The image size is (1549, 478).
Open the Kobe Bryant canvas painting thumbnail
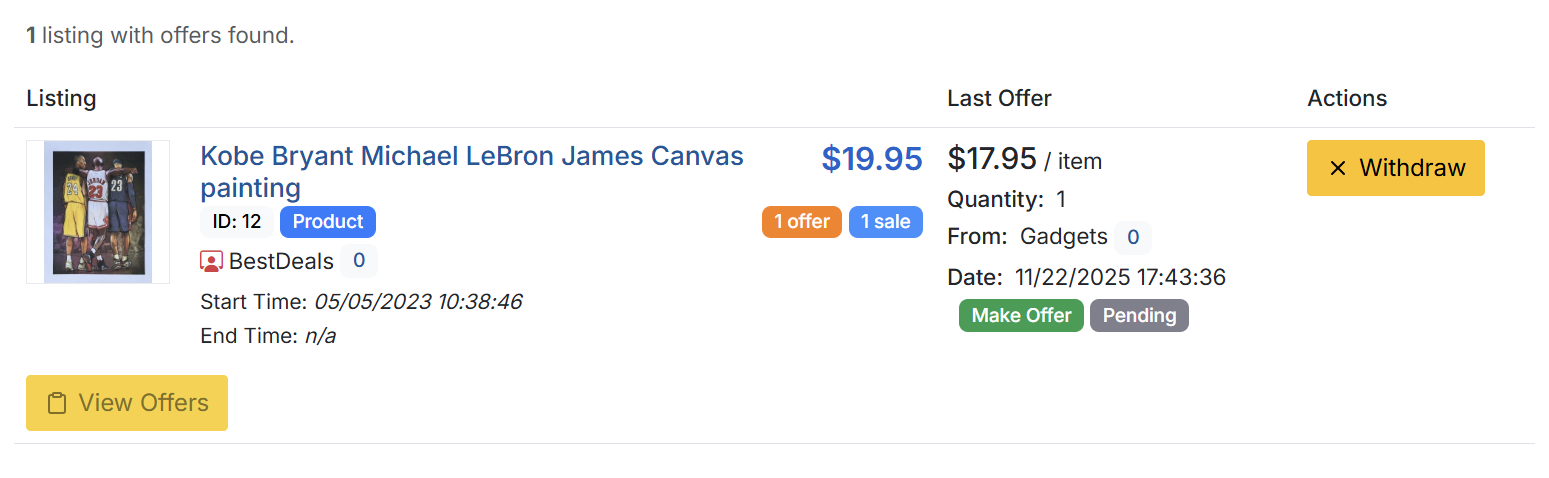coord(98,212)
